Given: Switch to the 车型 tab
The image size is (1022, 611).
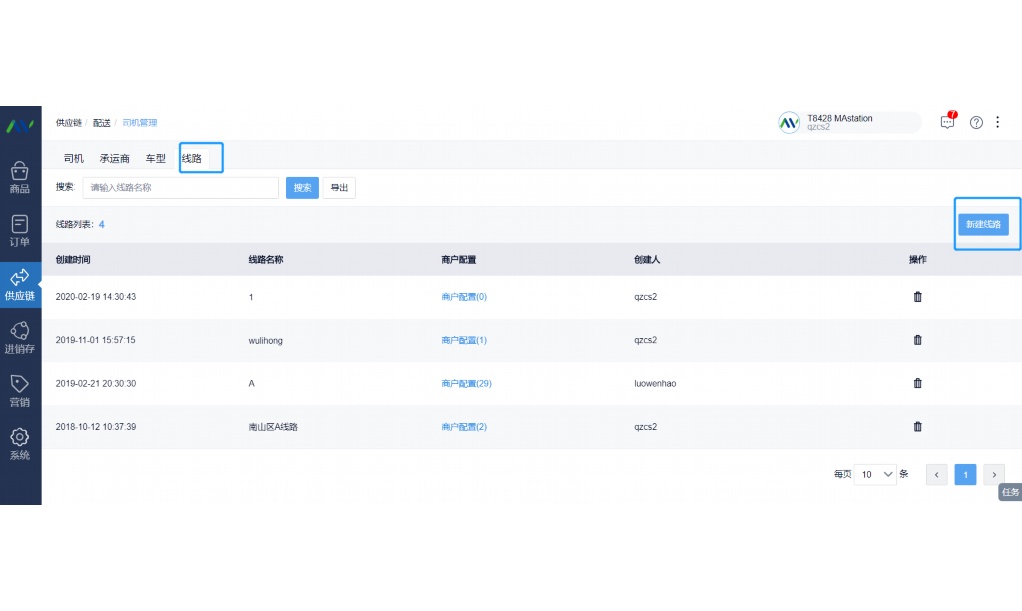Looking at the screenshot, I should (156, 158).
